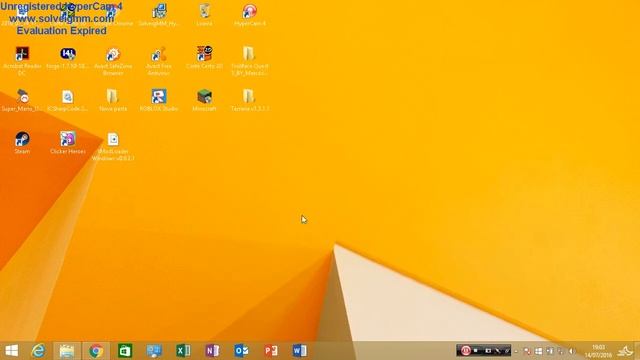Select the ROBLOX Studio shortcut
Image resolution: width=640 pixels, height=360 pixels.
[159, 100]
